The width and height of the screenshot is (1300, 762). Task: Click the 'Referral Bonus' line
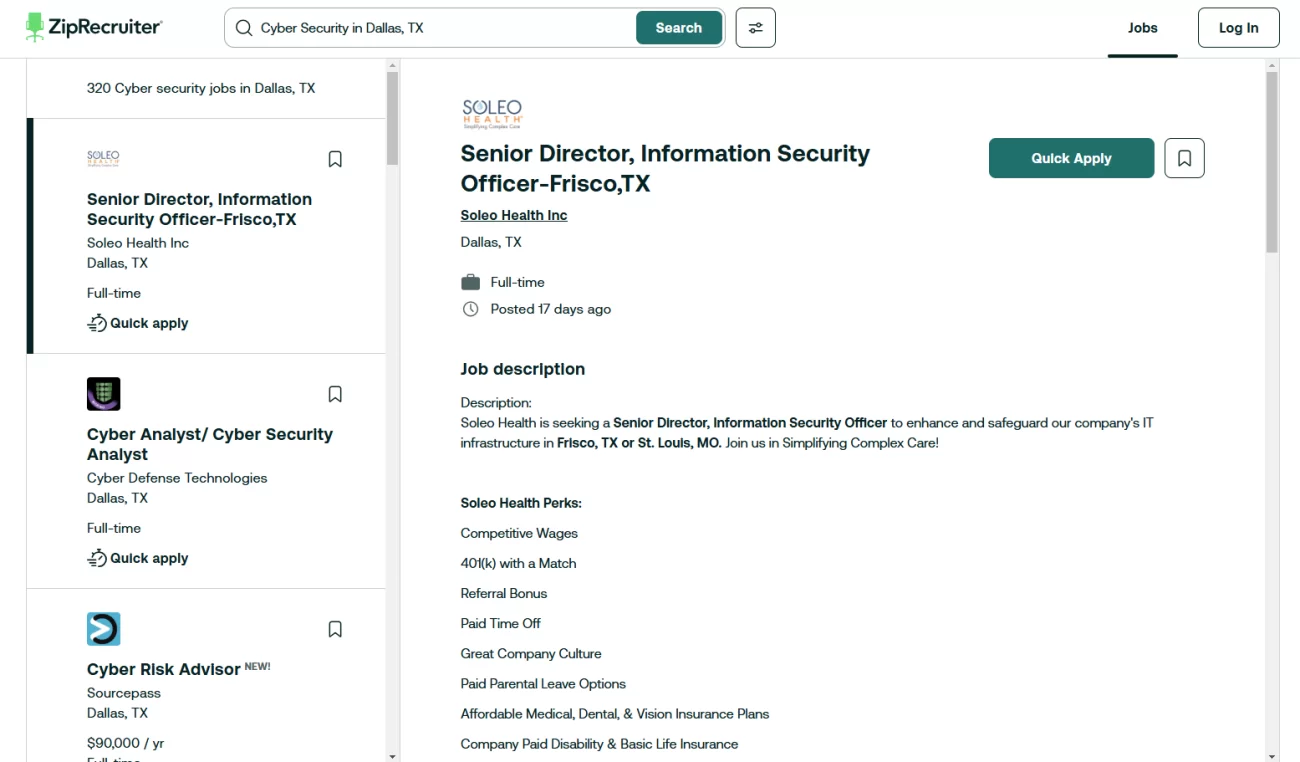504,593
